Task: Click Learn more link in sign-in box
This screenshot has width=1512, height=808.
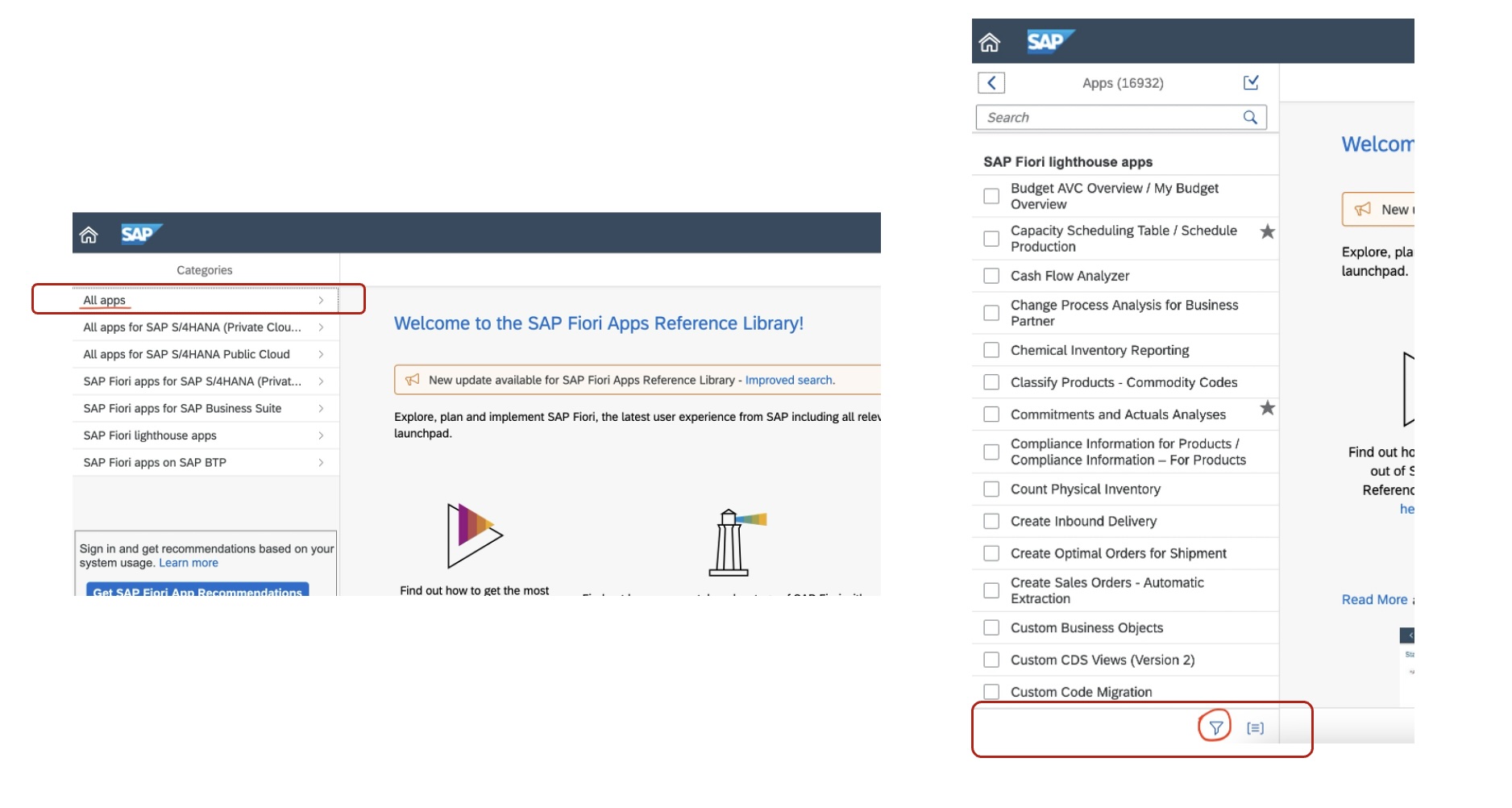Action: tap(189, 563)
